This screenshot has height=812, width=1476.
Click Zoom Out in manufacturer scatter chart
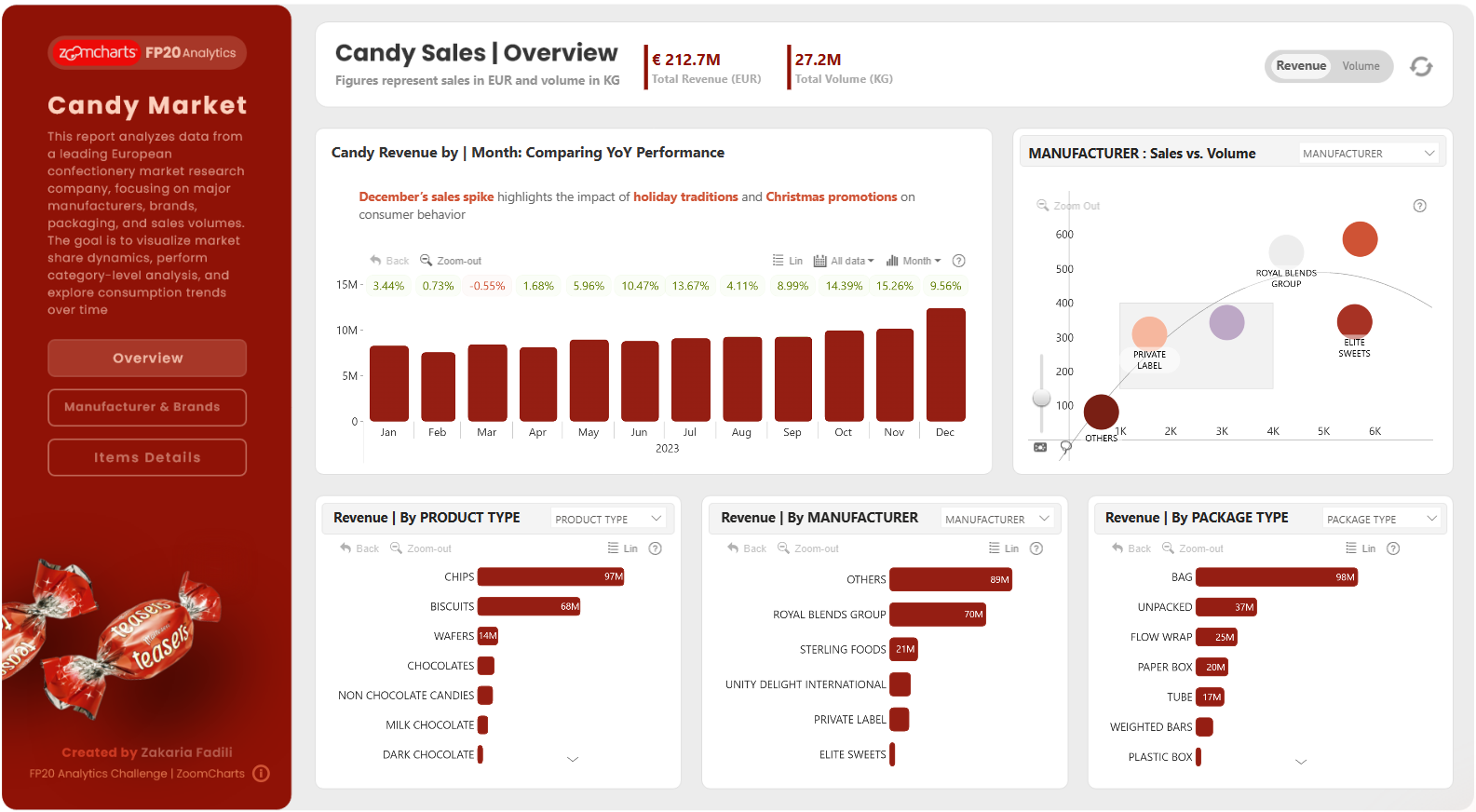1068,206
